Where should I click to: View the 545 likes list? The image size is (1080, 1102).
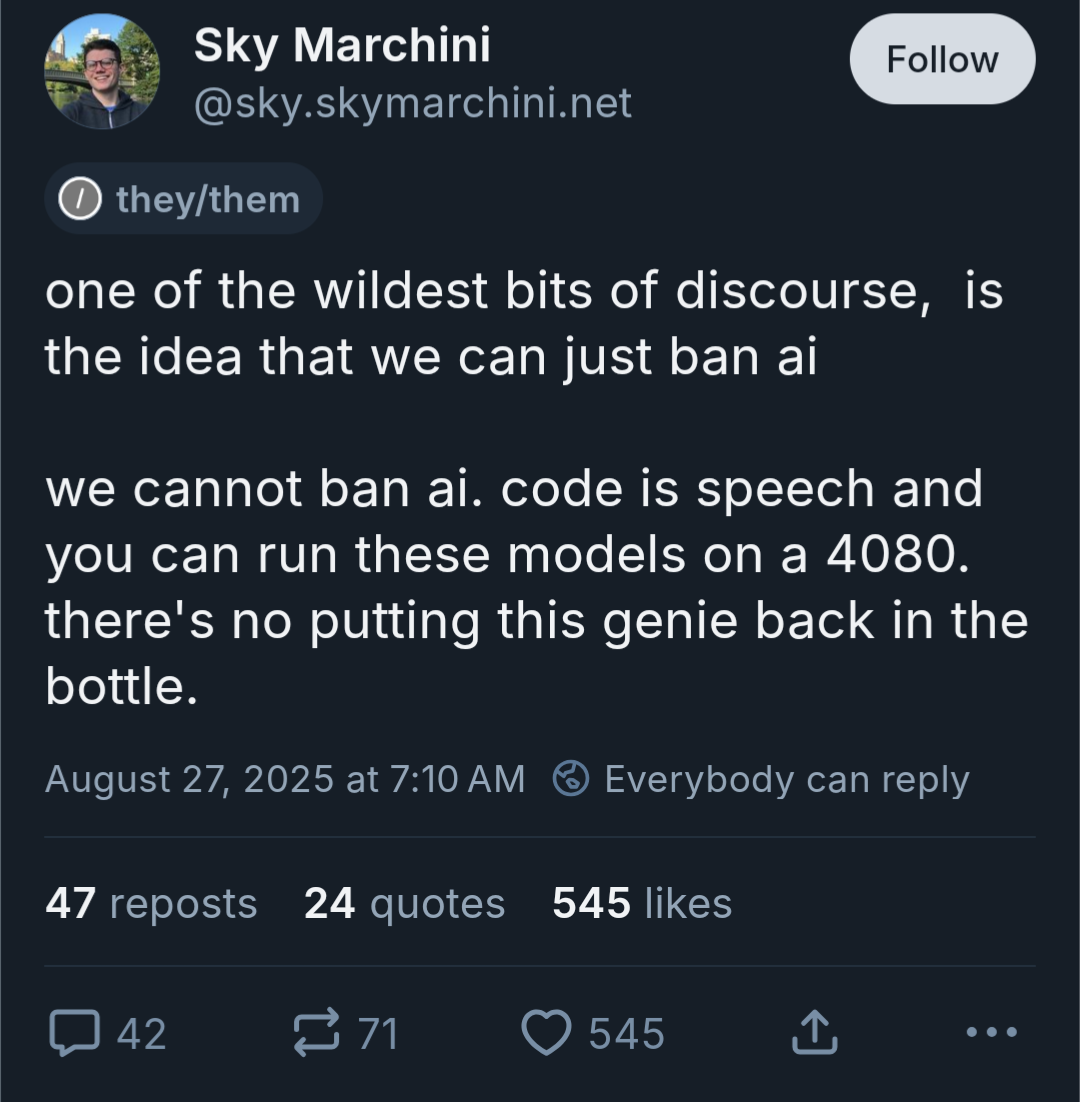642,903
